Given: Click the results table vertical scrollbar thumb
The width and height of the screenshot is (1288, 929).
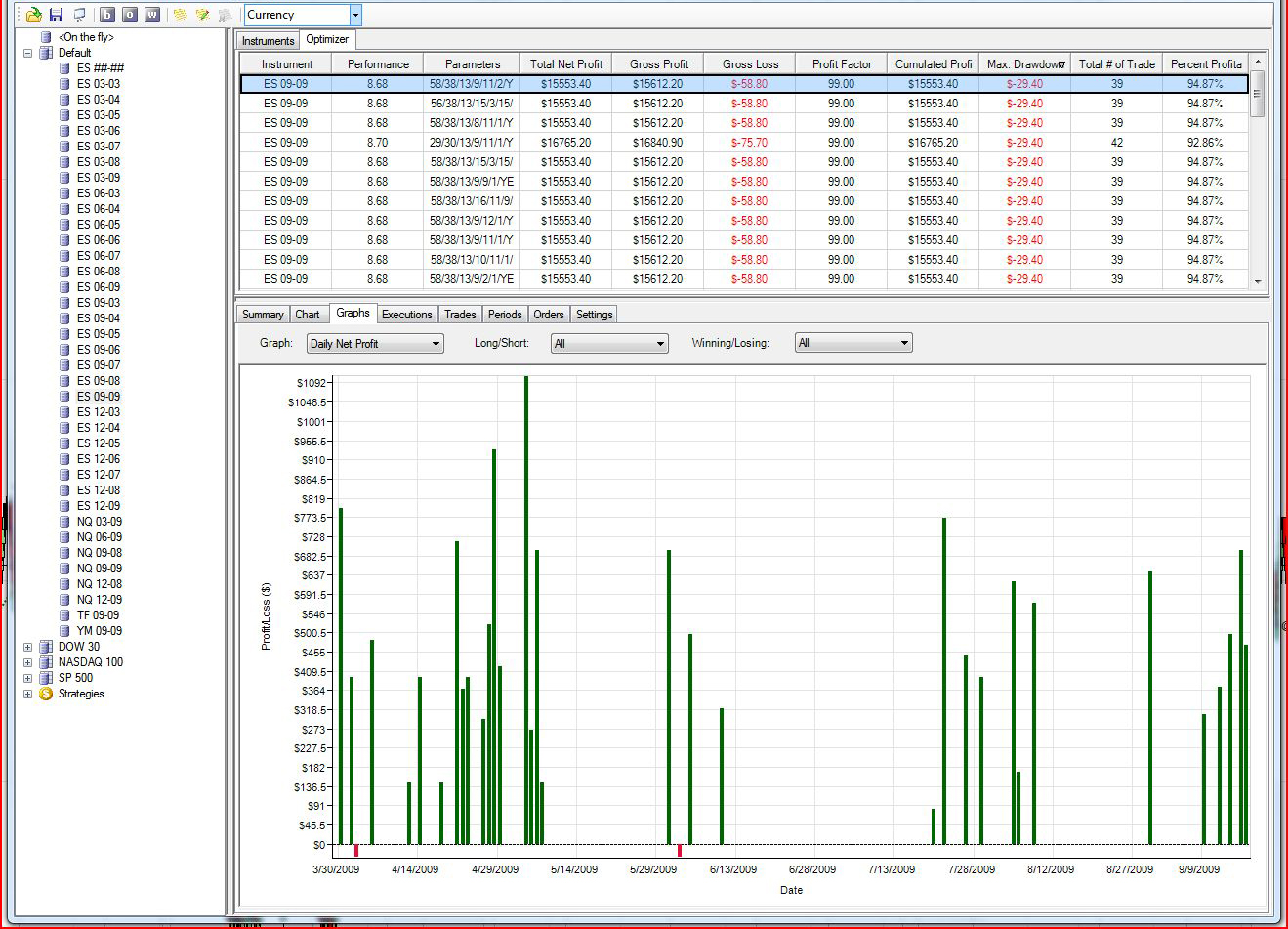Looking at the screenshot, I should (1258, 94).
